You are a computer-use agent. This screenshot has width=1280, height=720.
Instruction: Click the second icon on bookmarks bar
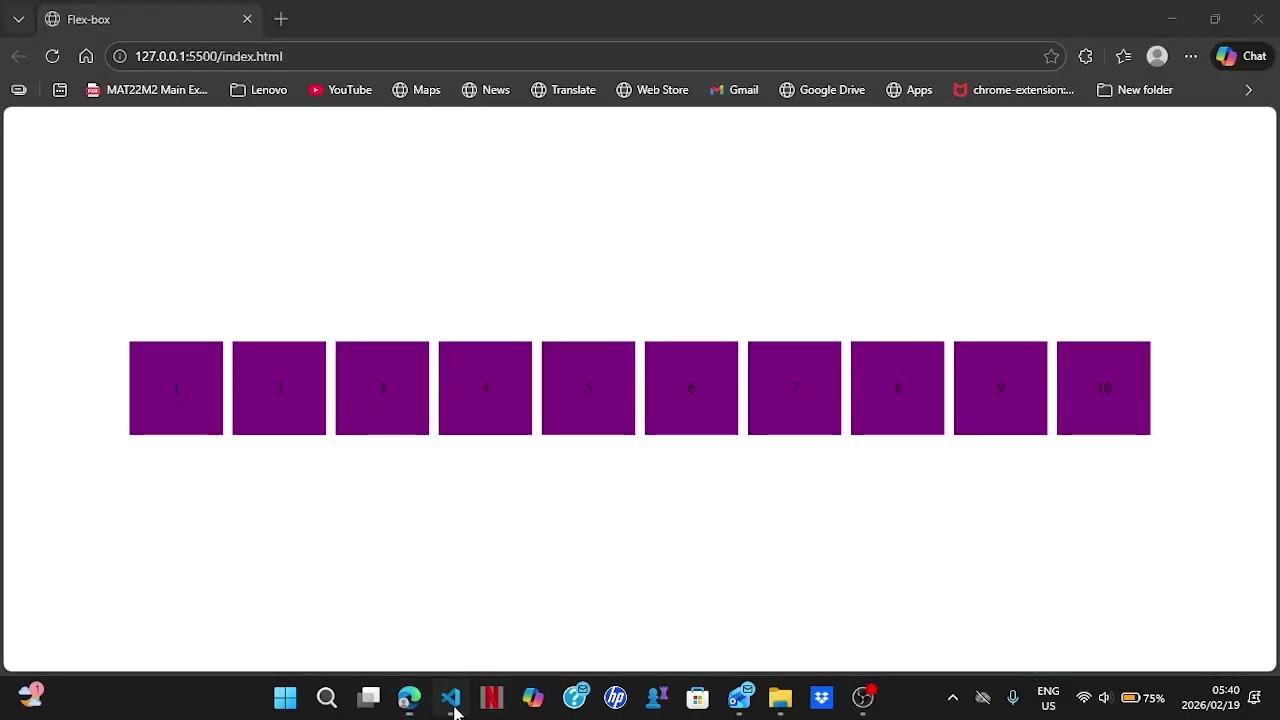click(x=60, y=90)
